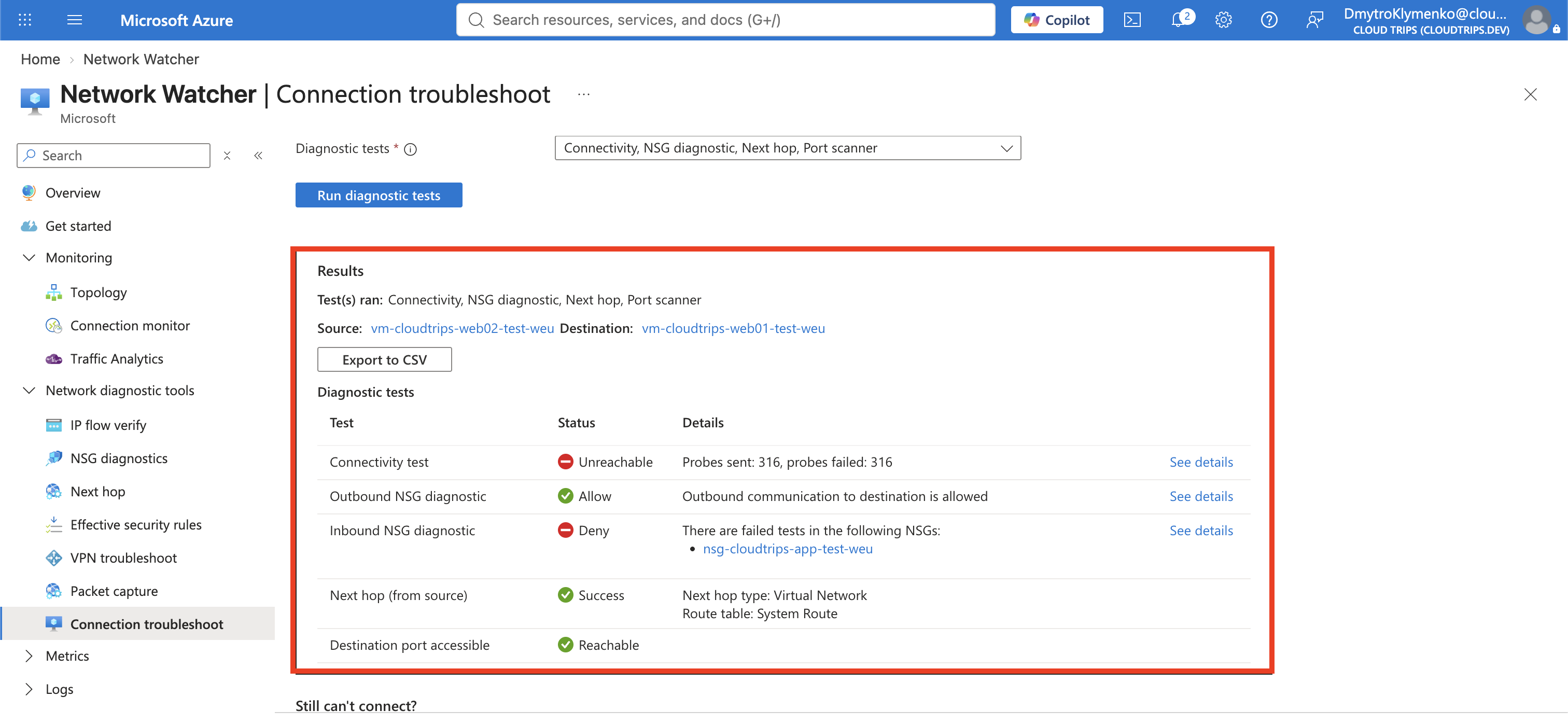Image resolution: width=1568 pixels, height=725 pixels.
Task: Open the notifications bell
Action: point(1180,20)
